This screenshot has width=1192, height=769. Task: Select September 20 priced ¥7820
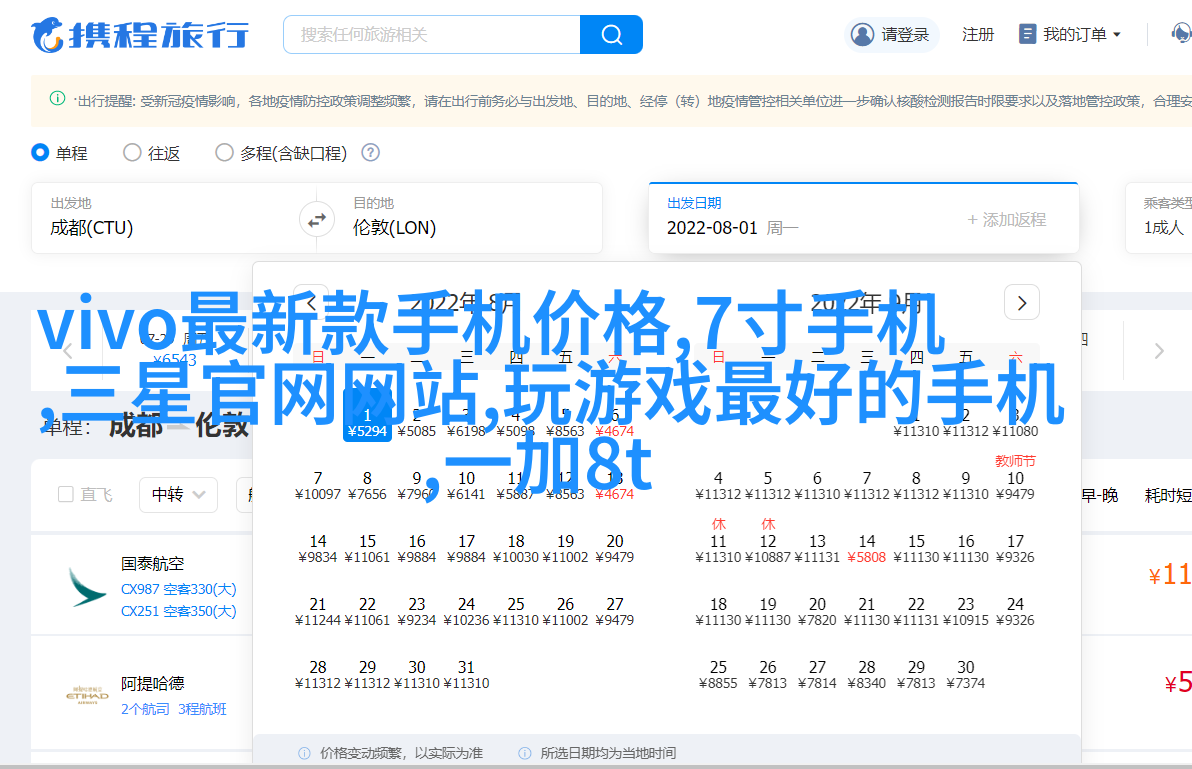(817, 612)
